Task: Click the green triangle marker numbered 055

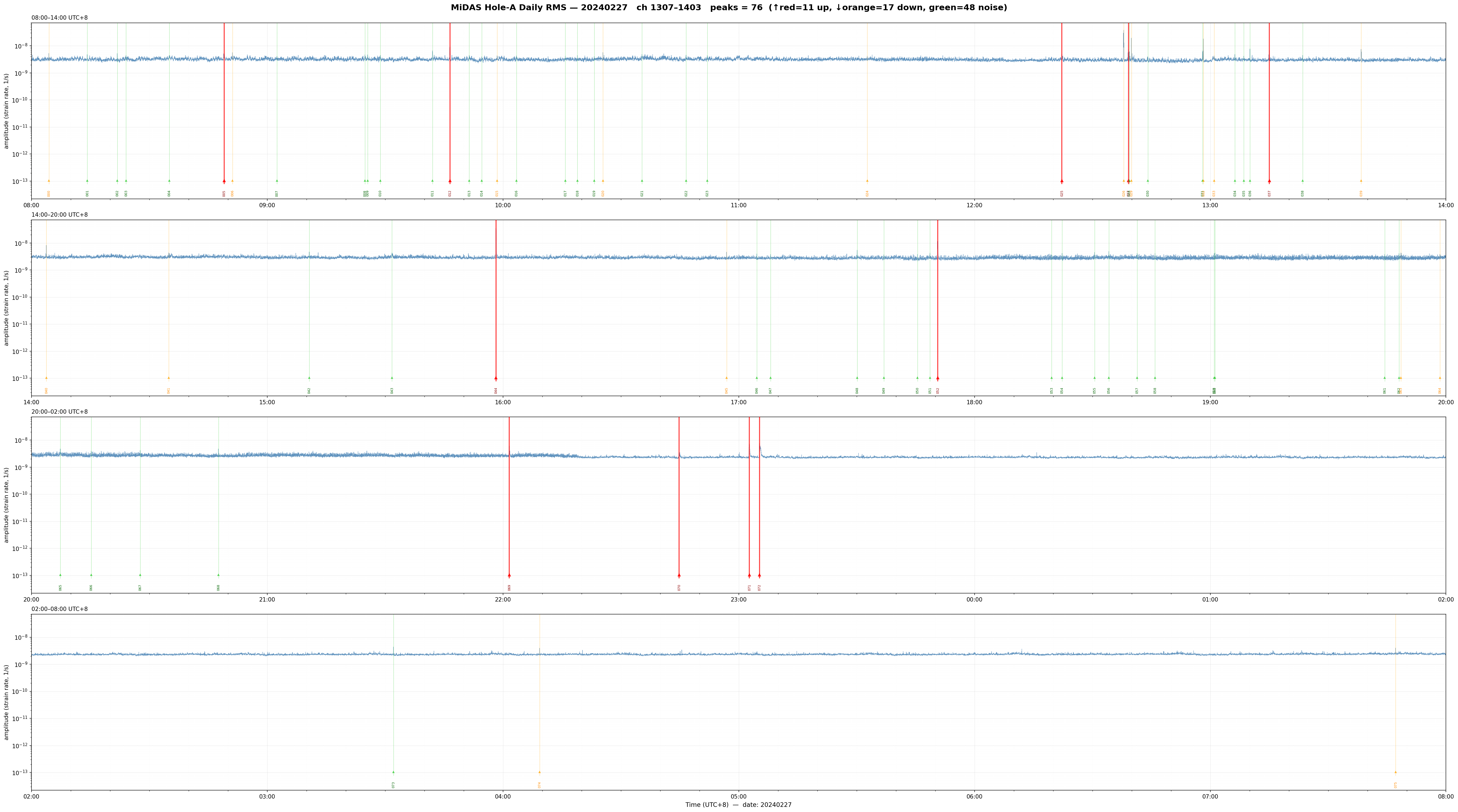Action: [1095, 378]
